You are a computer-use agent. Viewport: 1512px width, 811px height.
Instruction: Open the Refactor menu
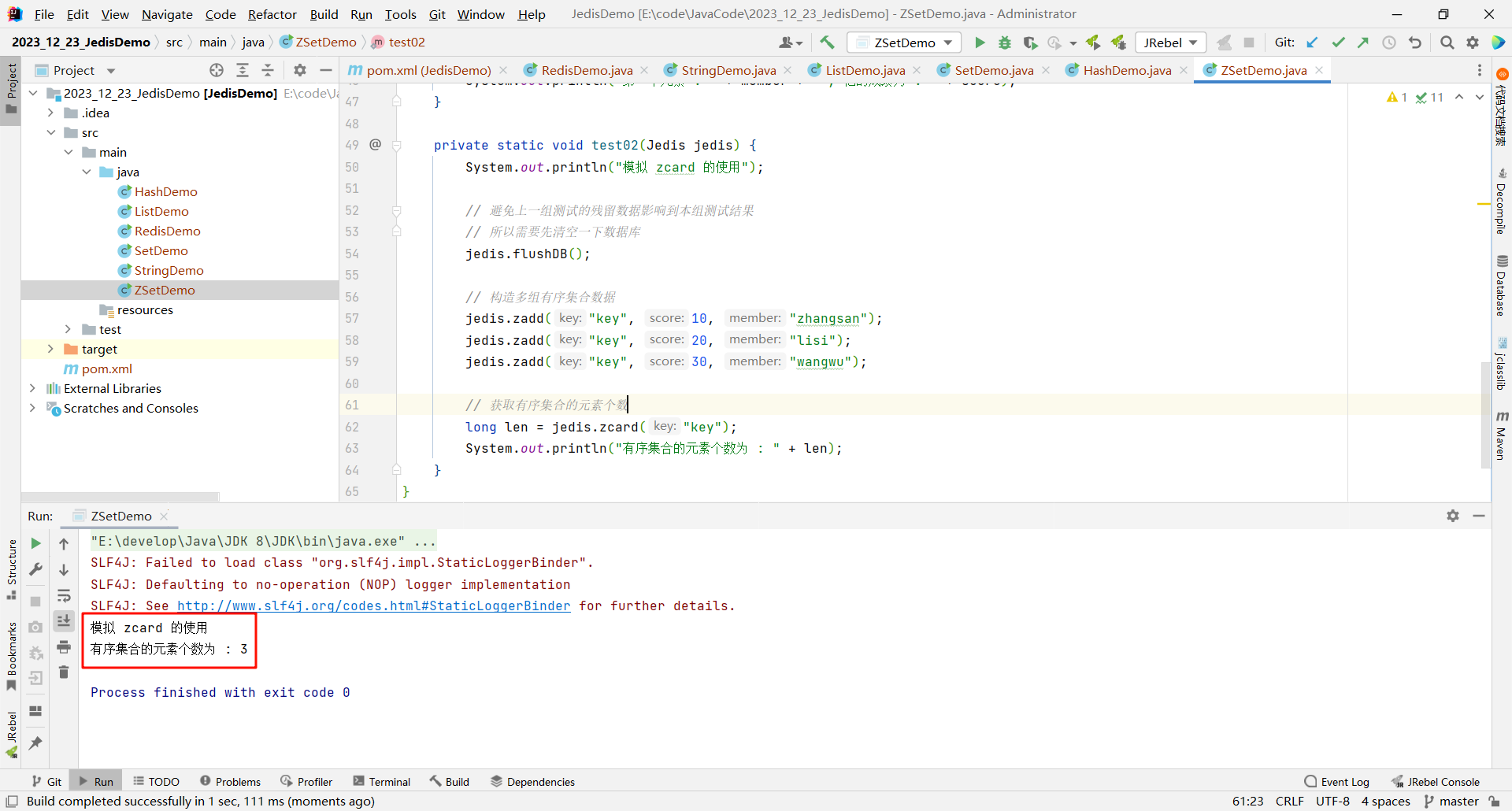click(x=272, y=14)
